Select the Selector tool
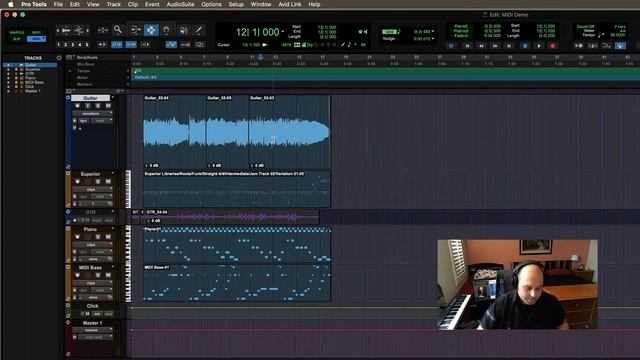The image size is (640, 360). point(151,30)
